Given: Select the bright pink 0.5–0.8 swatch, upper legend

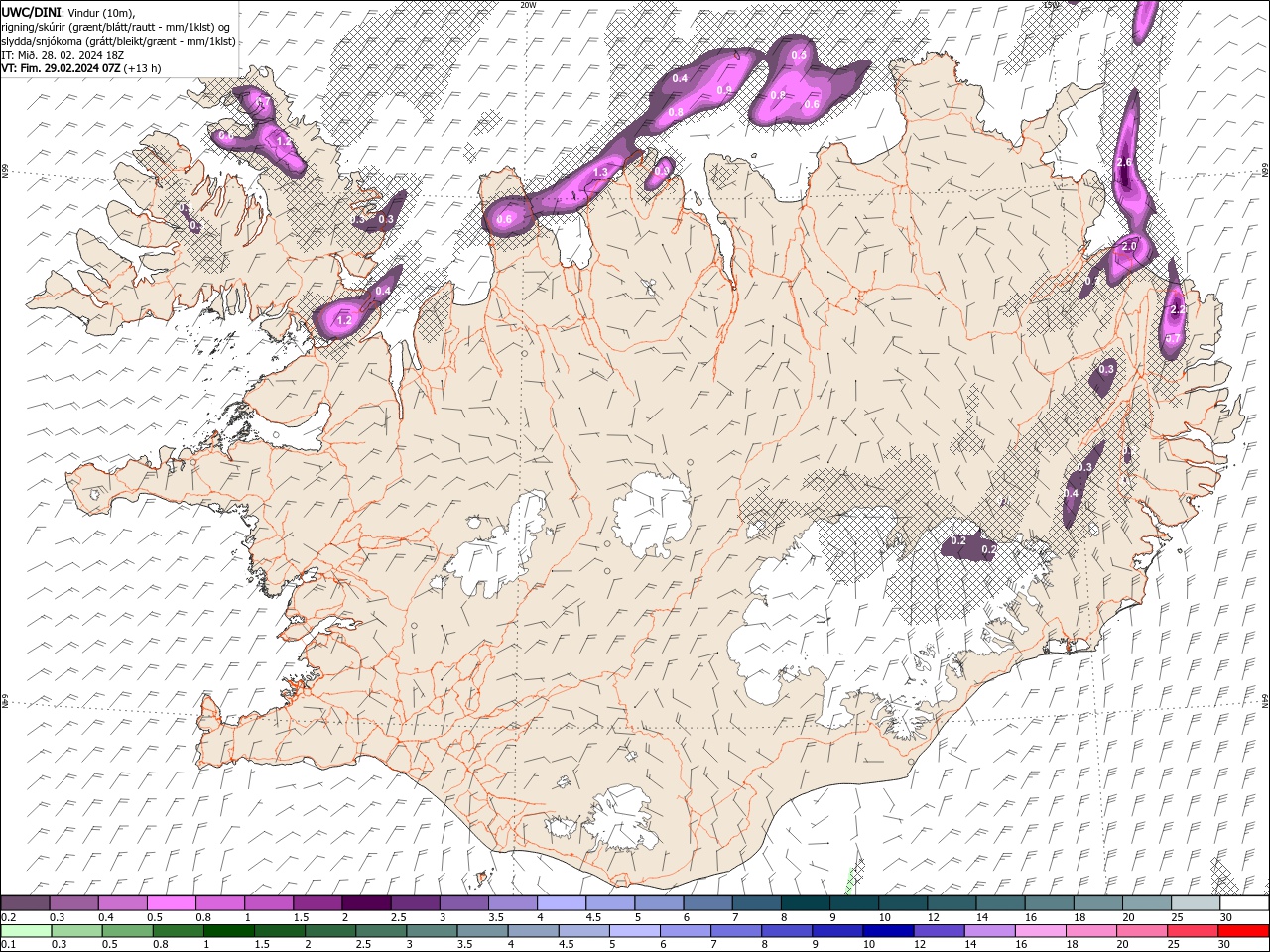Looking at the screenshot, I should (171, 903).
